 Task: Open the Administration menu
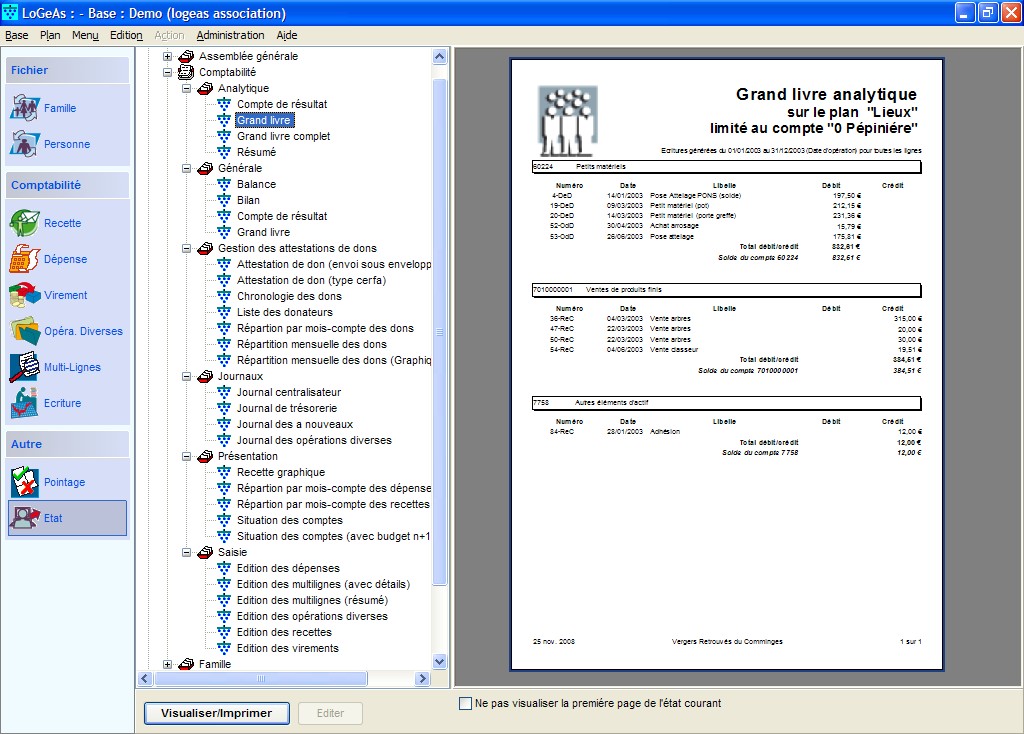[x=230, y=35]
